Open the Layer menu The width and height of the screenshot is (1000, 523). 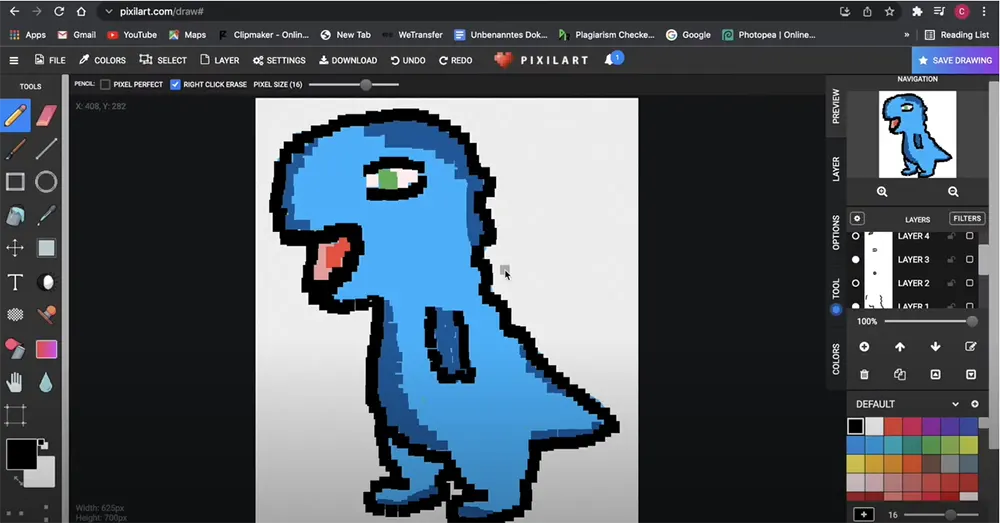[x=219, y=60]
